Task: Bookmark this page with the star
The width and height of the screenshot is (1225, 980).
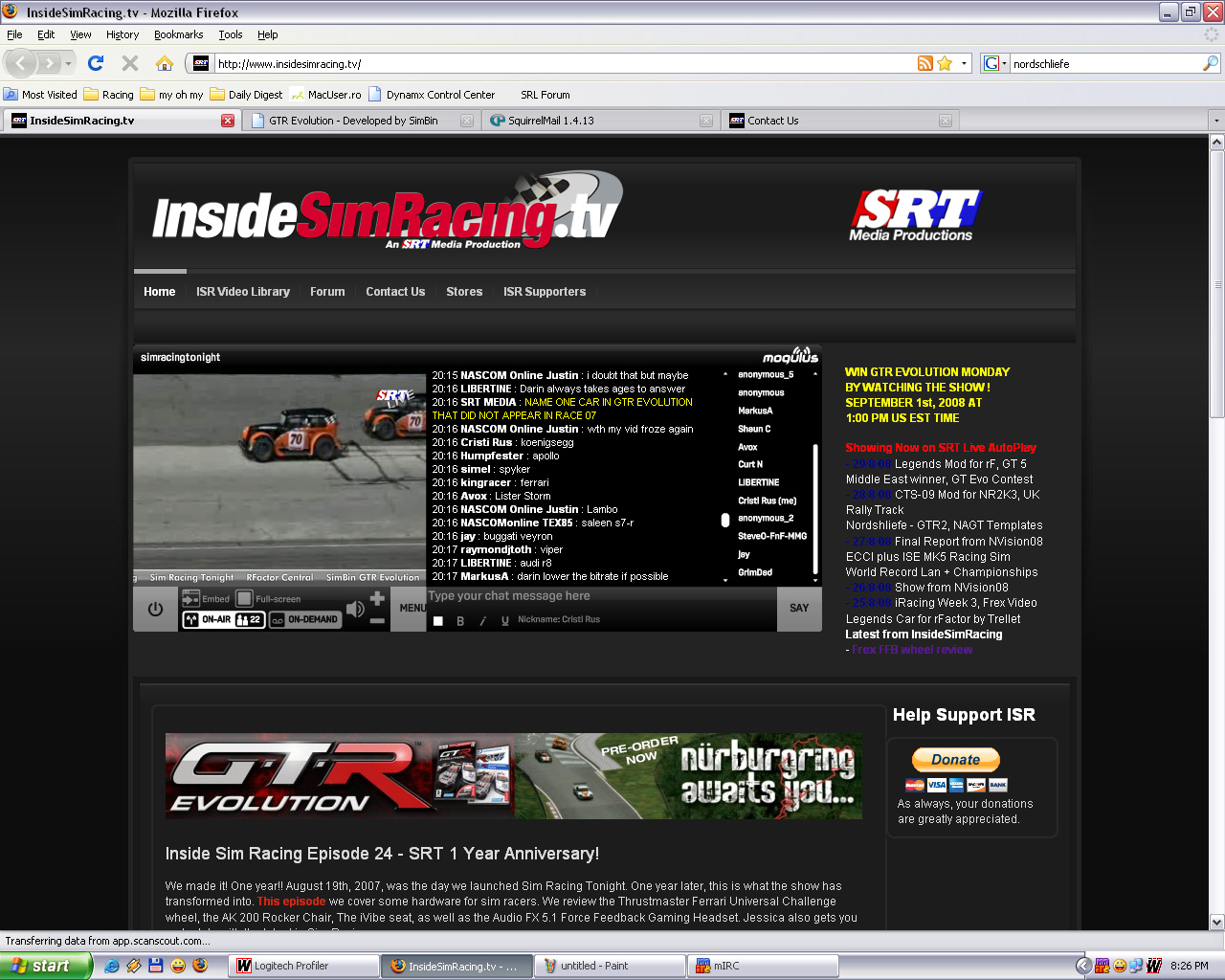Action: (945, 63)
